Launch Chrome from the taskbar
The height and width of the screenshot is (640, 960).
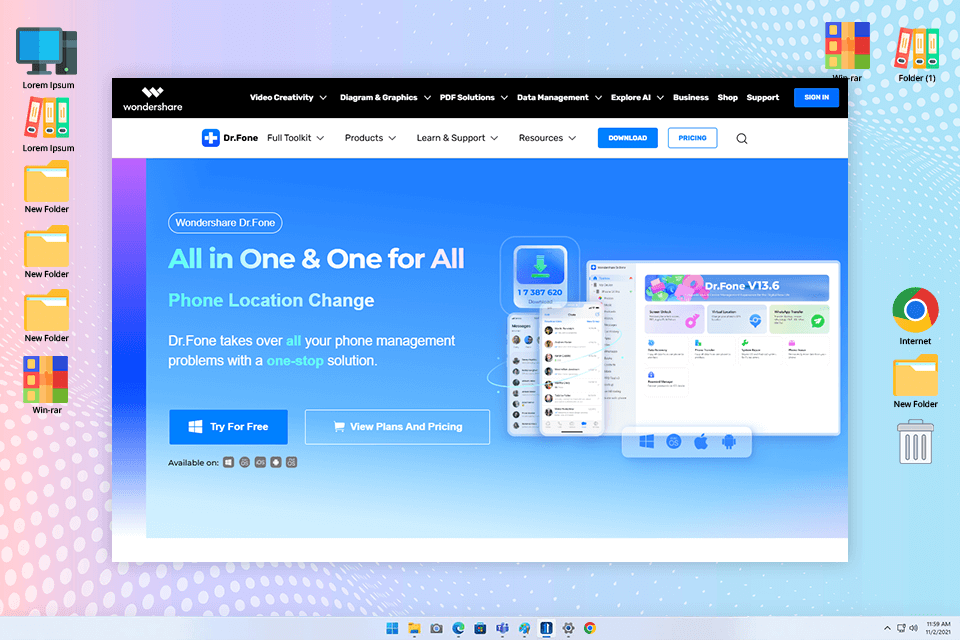click(590, 628)
